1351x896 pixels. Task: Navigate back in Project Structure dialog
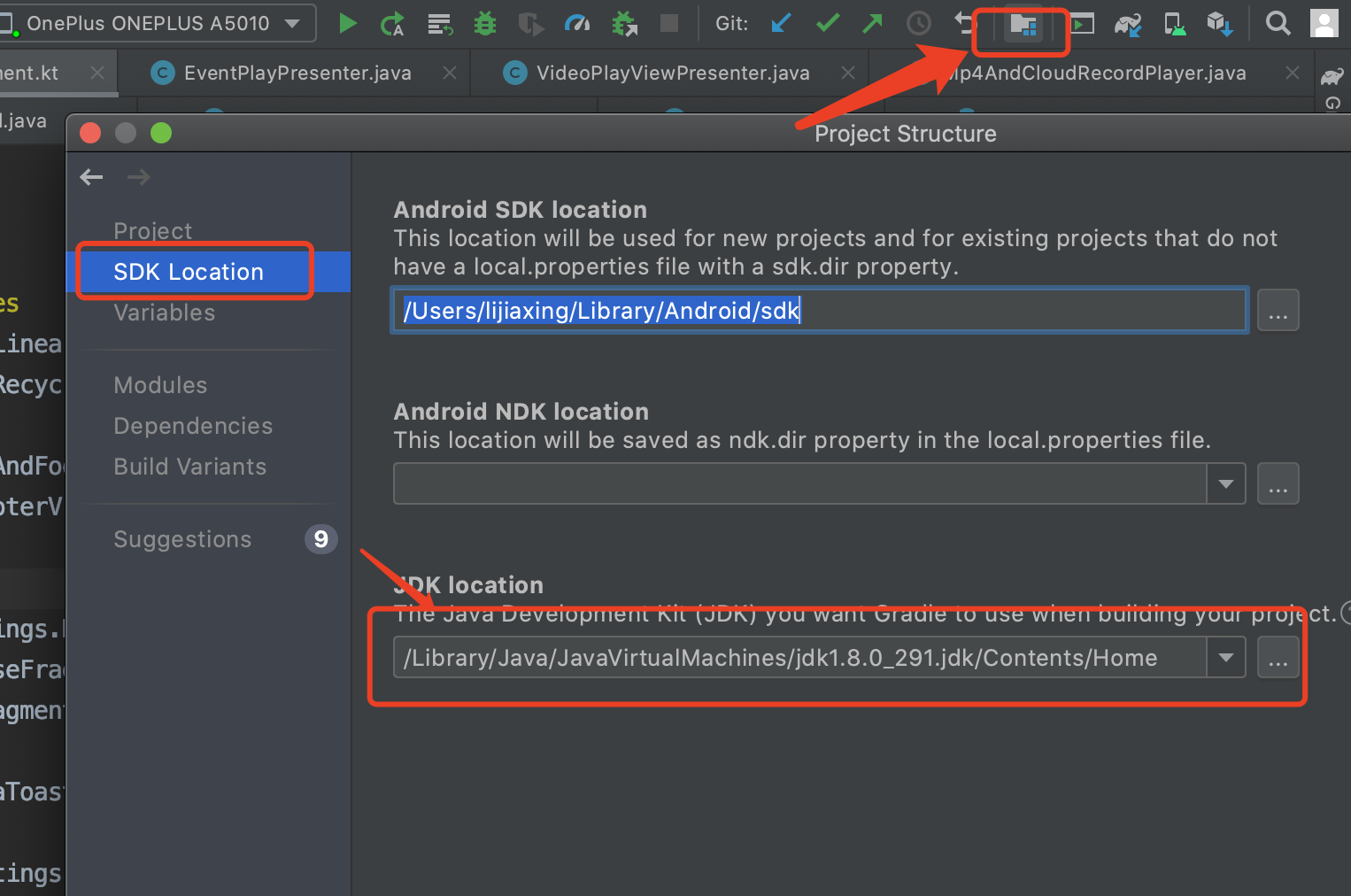pos(91,177)
